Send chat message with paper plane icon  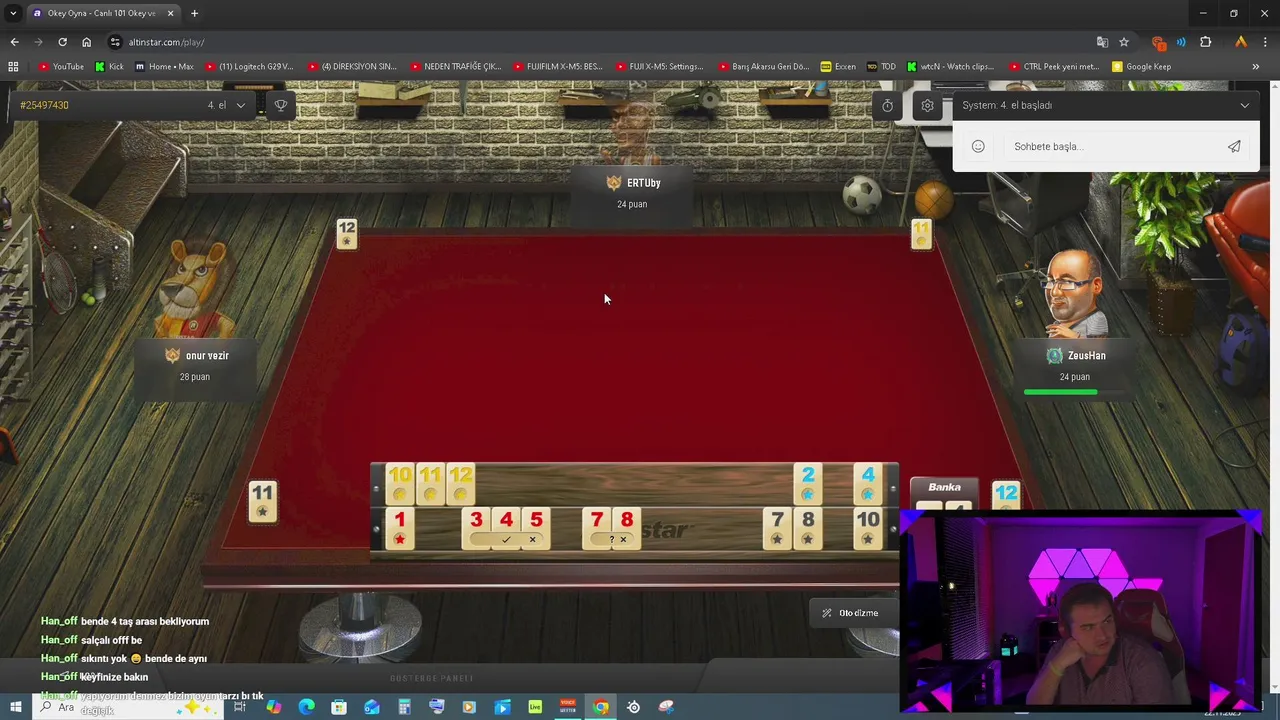coord(1234,146)
